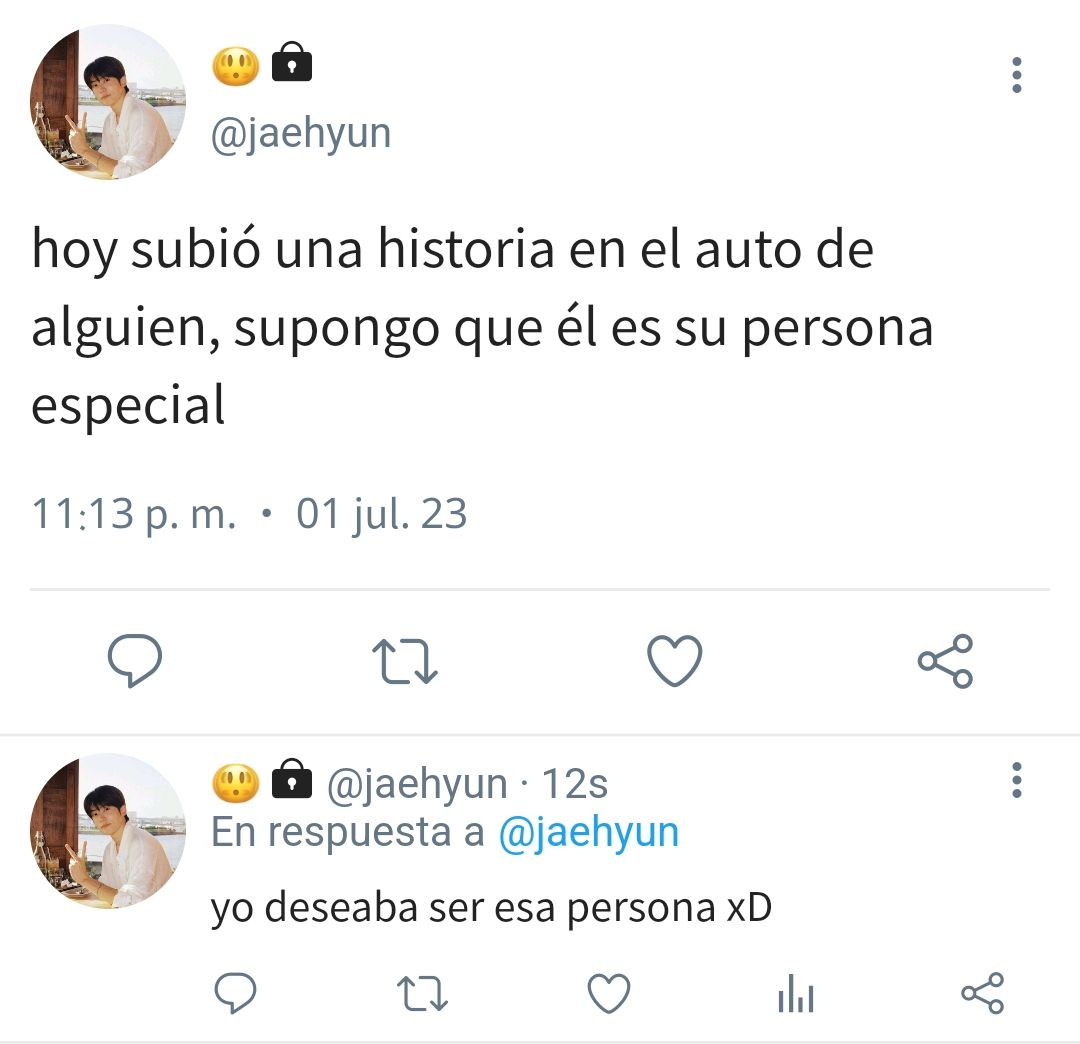Like the 'yo deseaba ser esa persona' reply
This screenshot has width=1080, height=1044.
click(609, 993)
